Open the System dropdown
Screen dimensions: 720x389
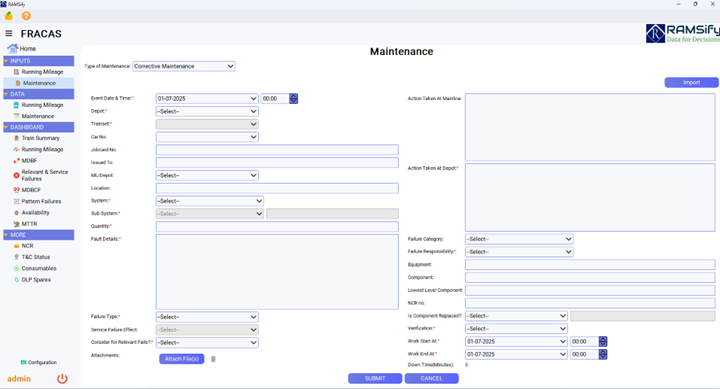click(x=210, y=201)
